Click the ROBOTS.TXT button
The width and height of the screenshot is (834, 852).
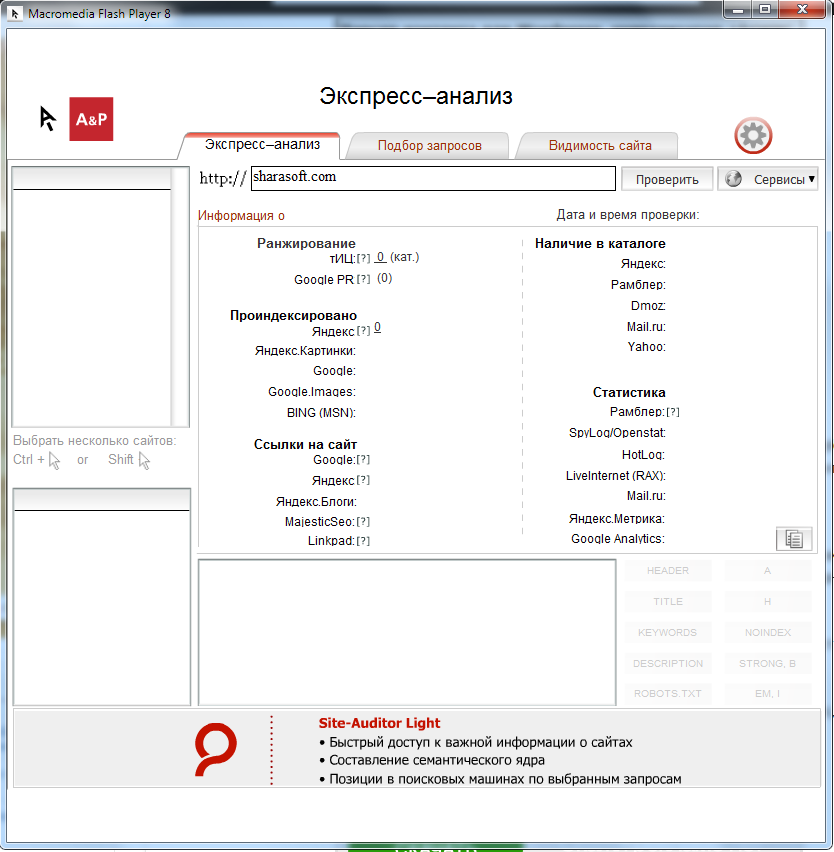tap(668, 694)
